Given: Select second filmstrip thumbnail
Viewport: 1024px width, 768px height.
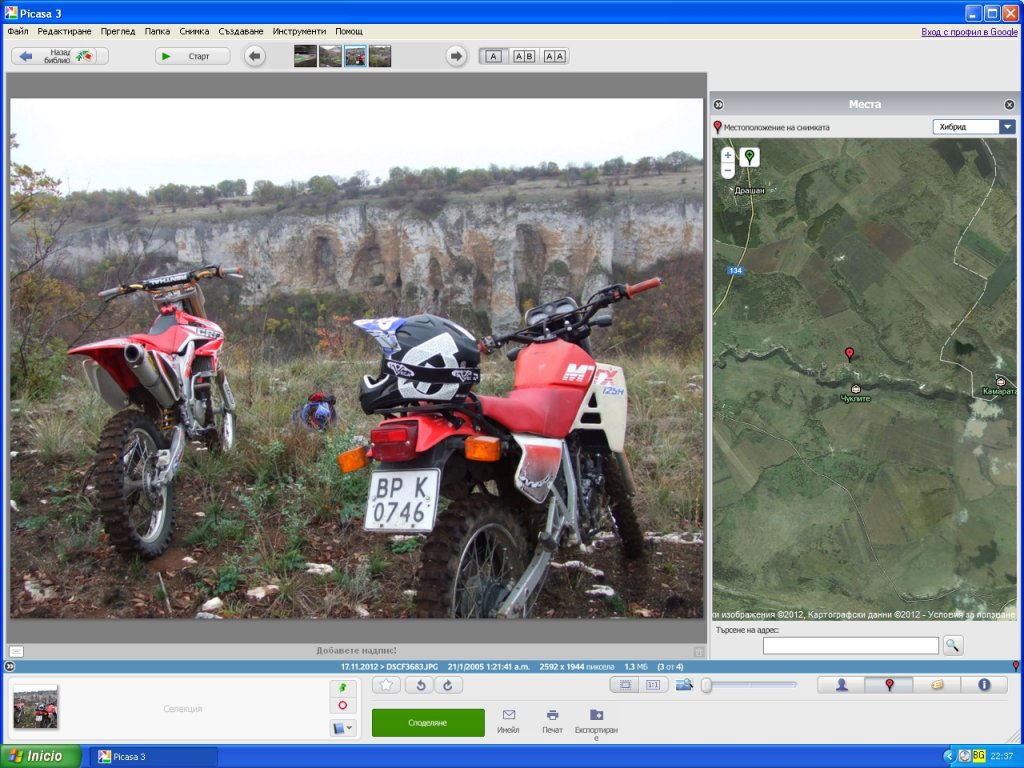Looking at the screenshot, I should click(x=330, y=56).
